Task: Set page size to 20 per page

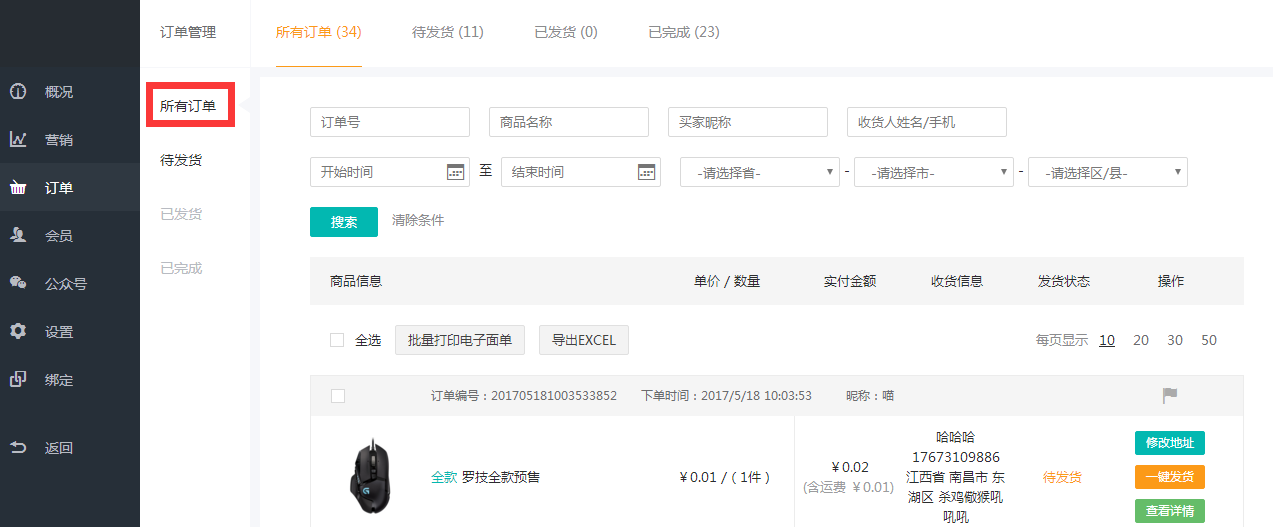Action: tap(1141, 340)
